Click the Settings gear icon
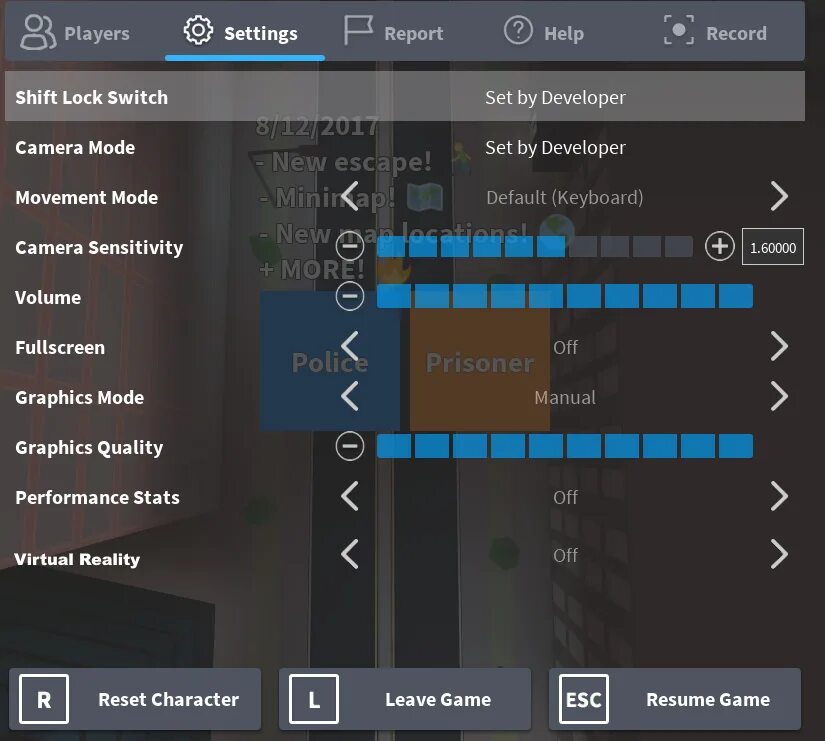Screen dimensions: 825x741 (198, 30)
